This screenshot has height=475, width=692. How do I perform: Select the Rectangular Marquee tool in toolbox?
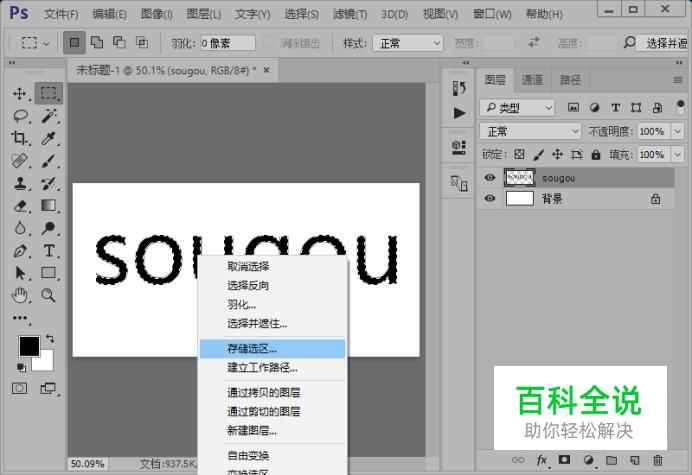tap(49, 93)
